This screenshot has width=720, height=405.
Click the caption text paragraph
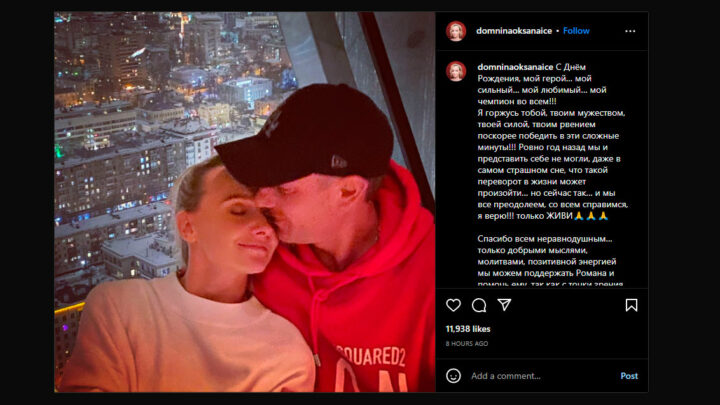coord(552,141)
